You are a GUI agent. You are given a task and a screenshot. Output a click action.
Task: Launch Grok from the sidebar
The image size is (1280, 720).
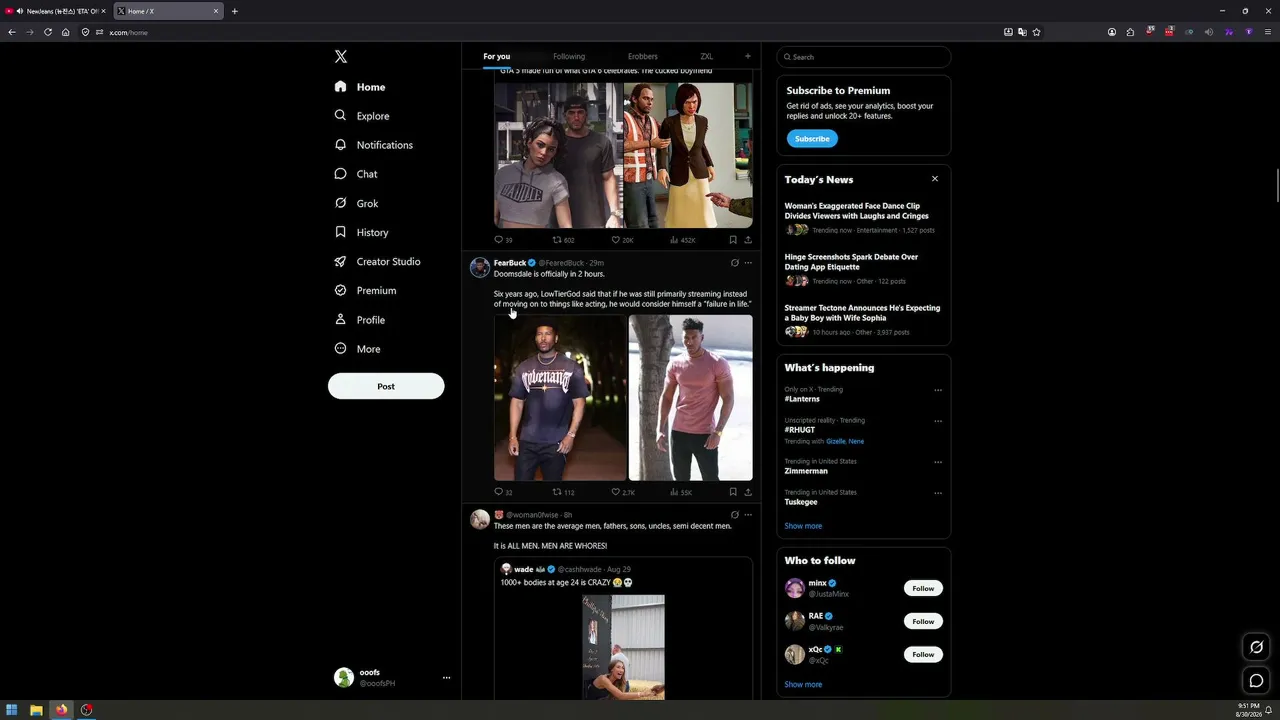coord(356,203)
